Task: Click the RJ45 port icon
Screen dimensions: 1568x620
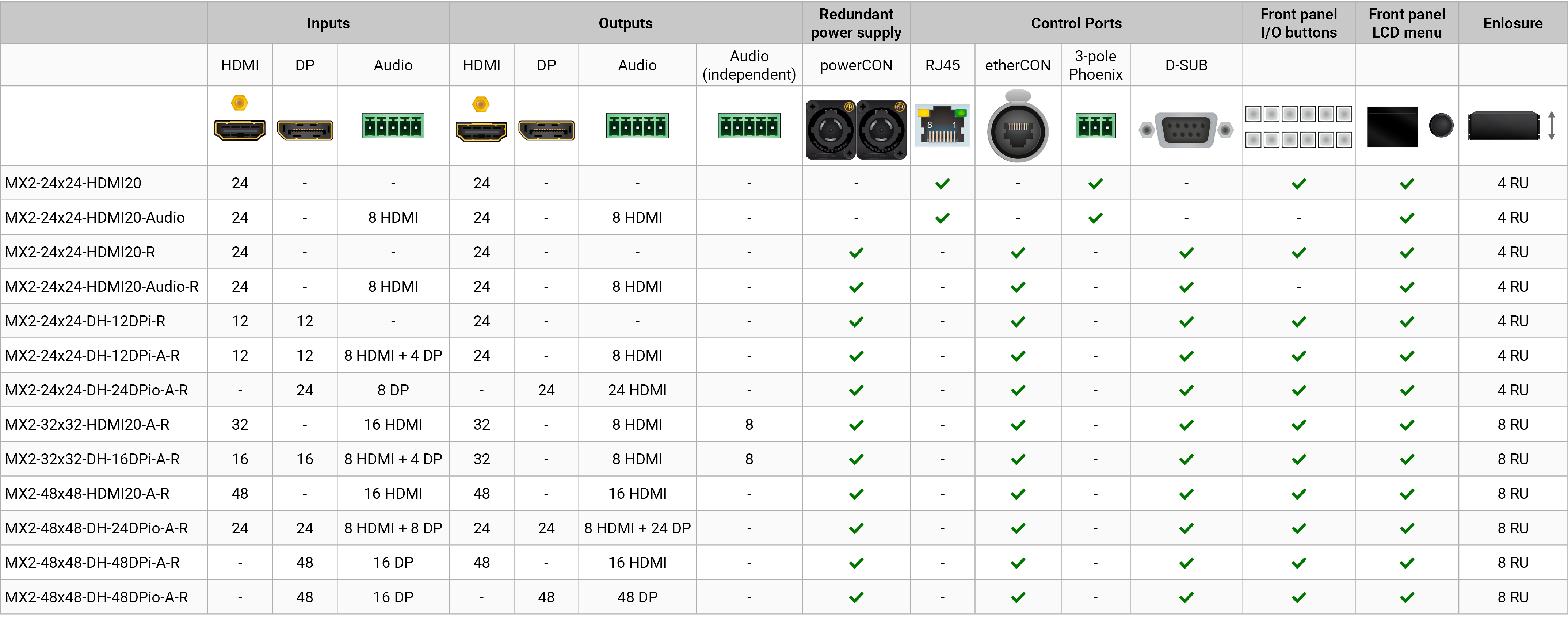Action: 942,127
